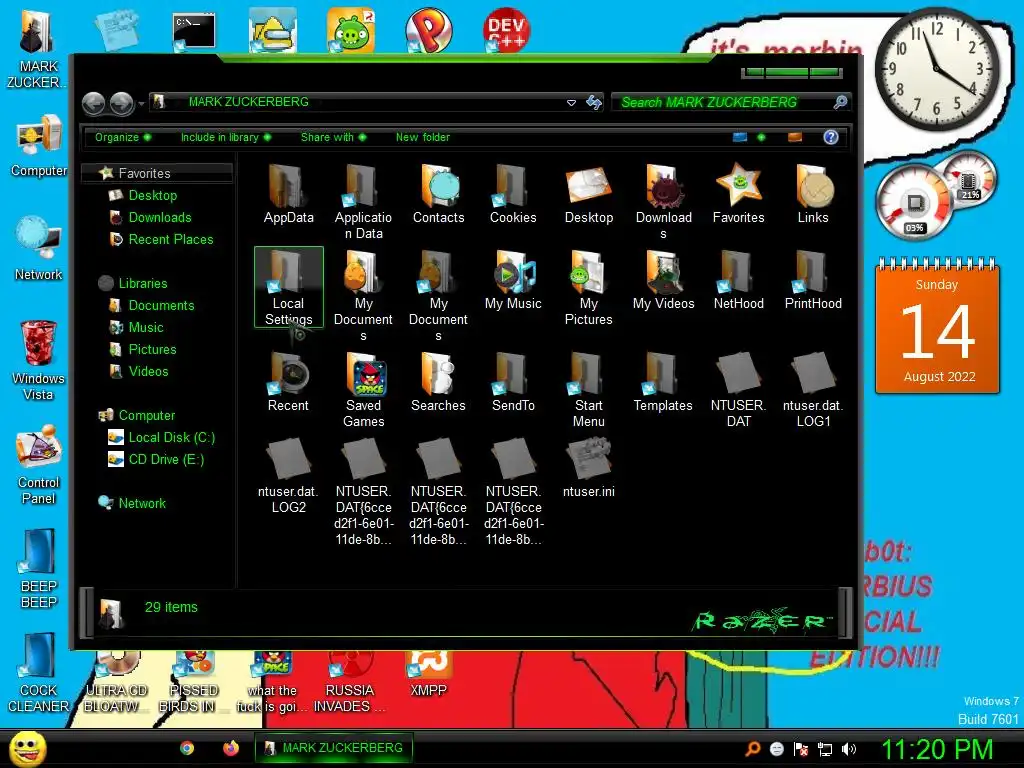
Task: Open the Saved Games folder
Action: 363,391
